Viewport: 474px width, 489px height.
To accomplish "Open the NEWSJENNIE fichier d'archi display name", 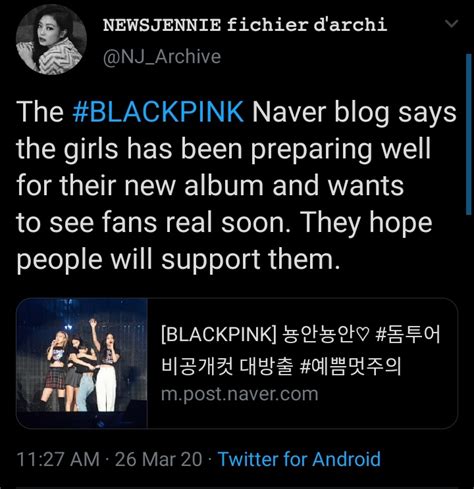I will tap(245, 25).
